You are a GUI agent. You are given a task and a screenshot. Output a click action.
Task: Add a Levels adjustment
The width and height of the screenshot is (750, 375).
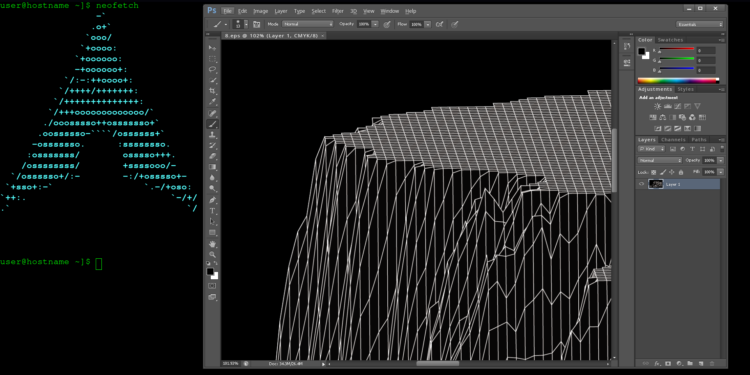(668, 106)
